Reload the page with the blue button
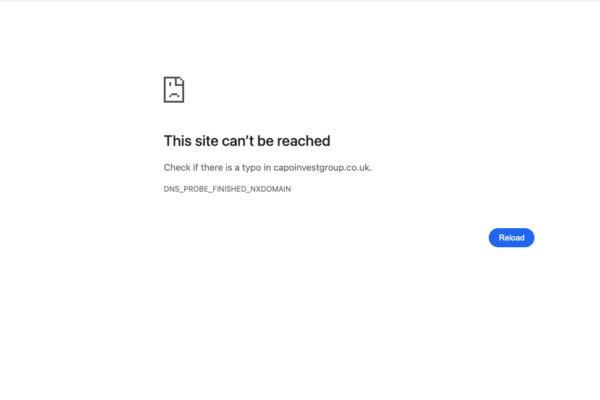600x400 pixels. 511,238
